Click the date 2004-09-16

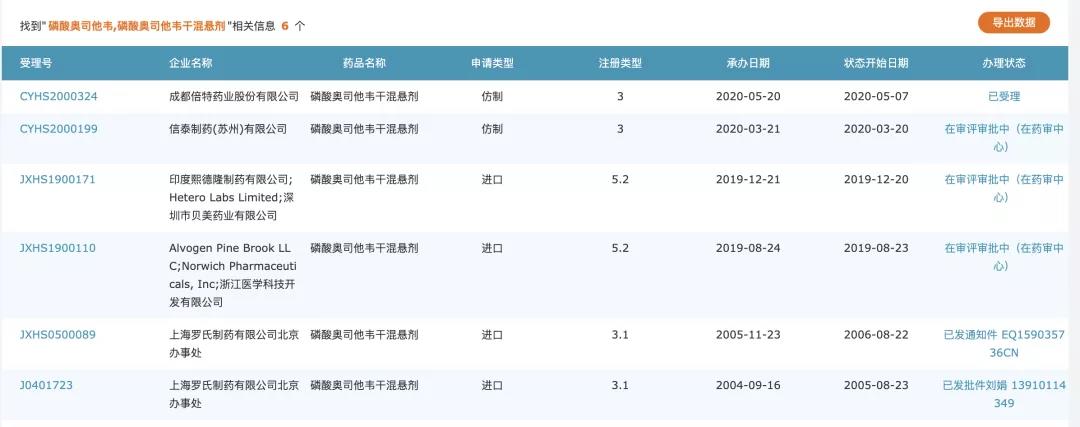748,385
